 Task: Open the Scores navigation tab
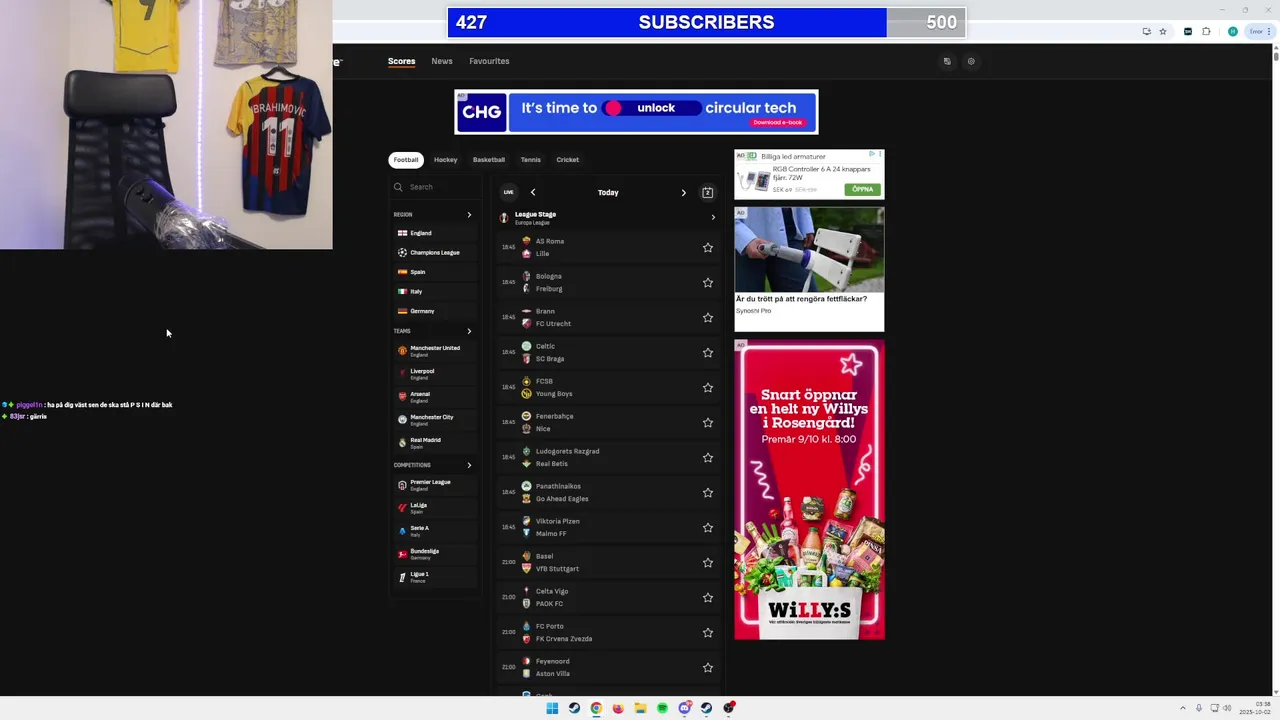click(x=401, y=61)
